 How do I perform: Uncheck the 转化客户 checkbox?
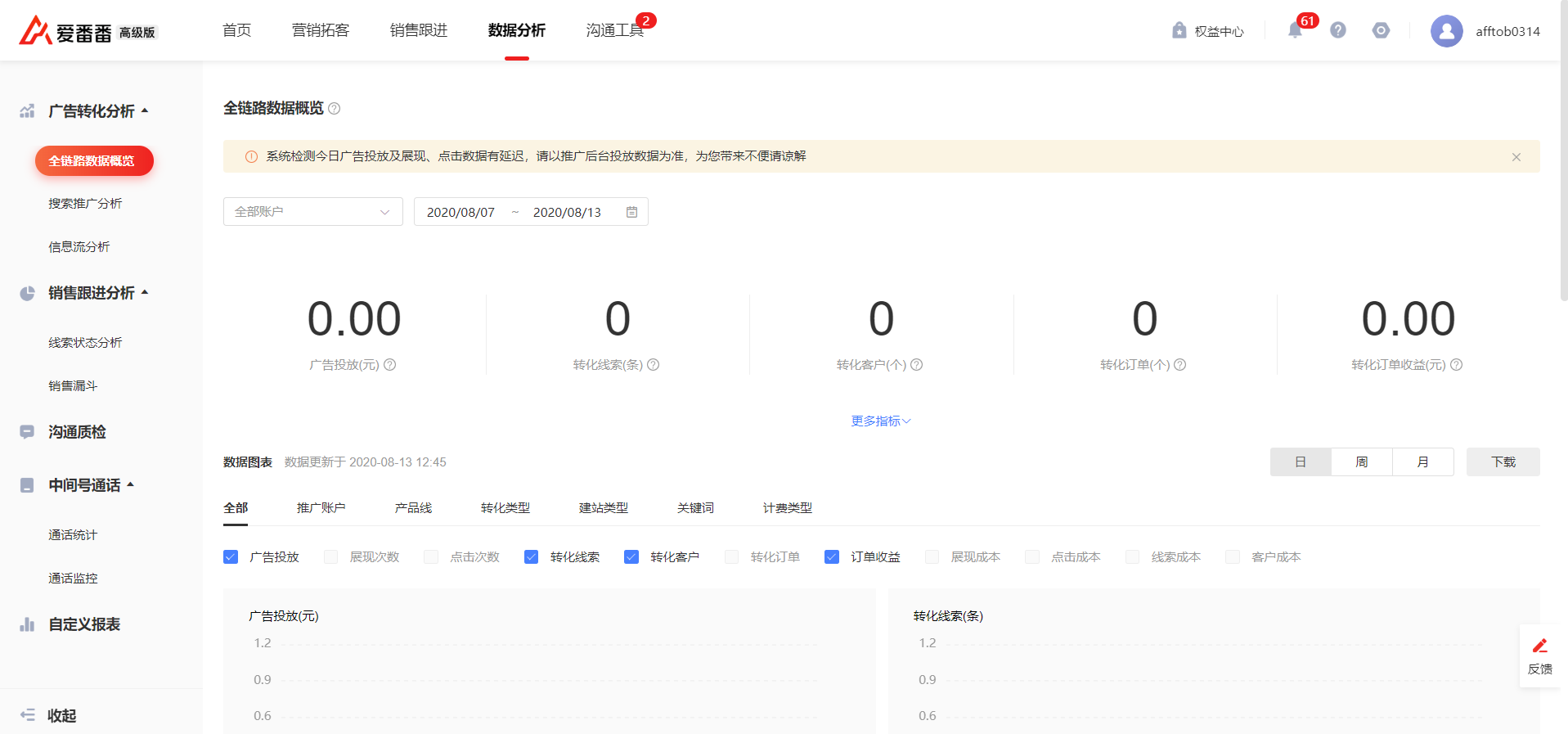coord(631,557)
